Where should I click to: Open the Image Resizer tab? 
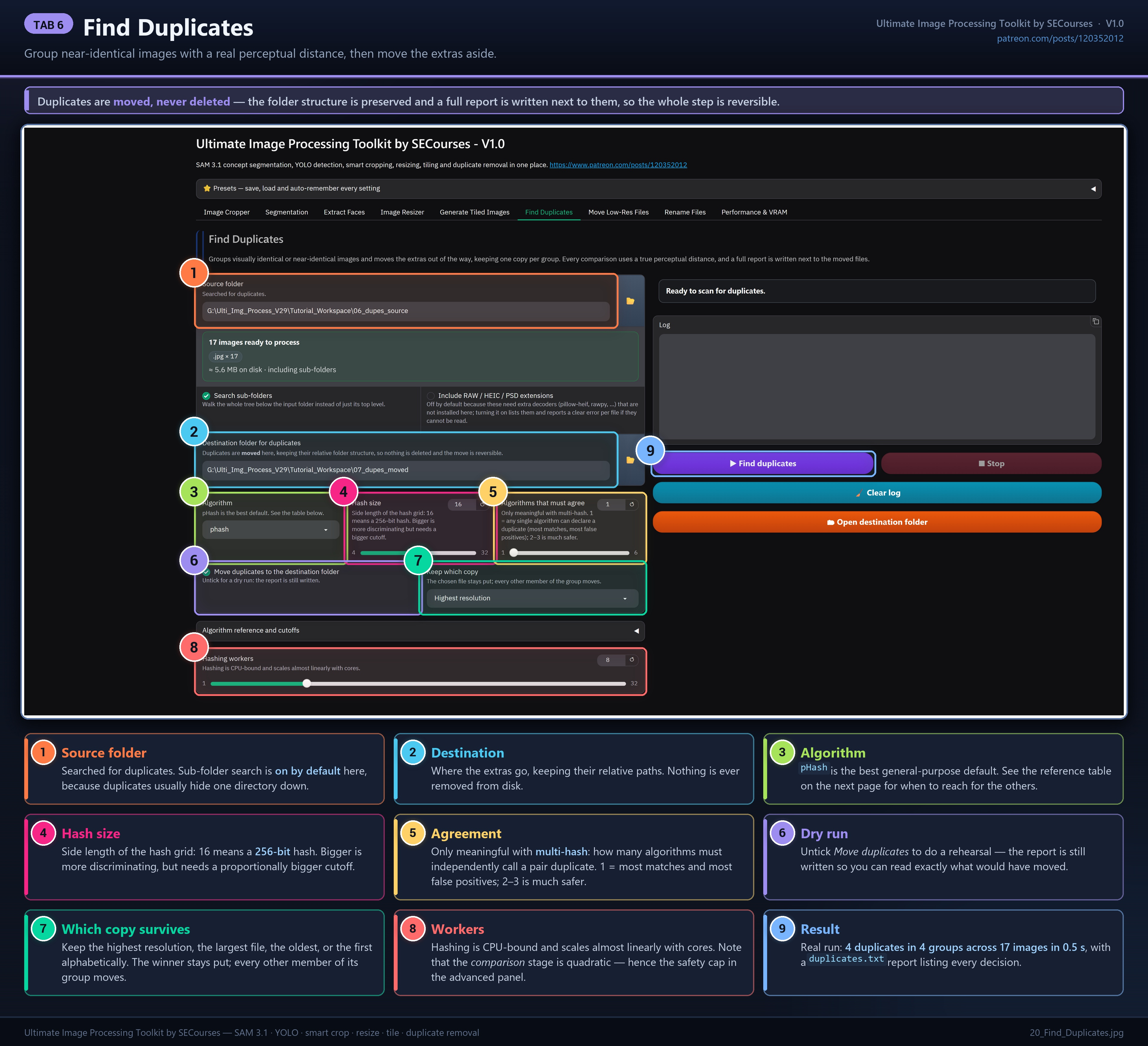(x=402, y=212)
